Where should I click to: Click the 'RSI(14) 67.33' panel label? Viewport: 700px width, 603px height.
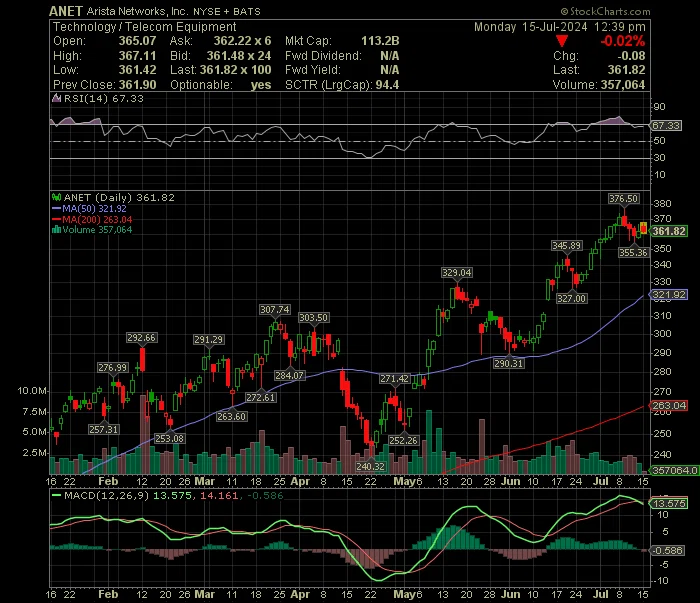point(104,98)
